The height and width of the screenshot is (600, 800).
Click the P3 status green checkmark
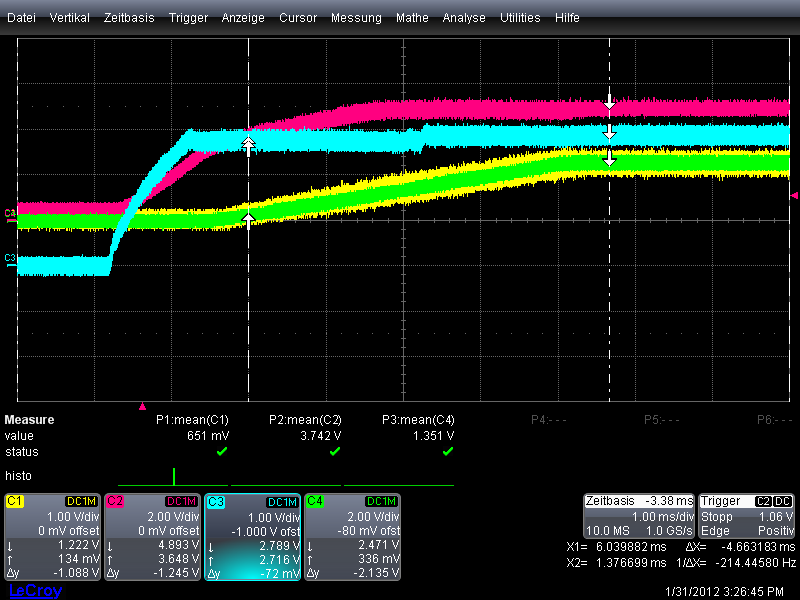448,452
